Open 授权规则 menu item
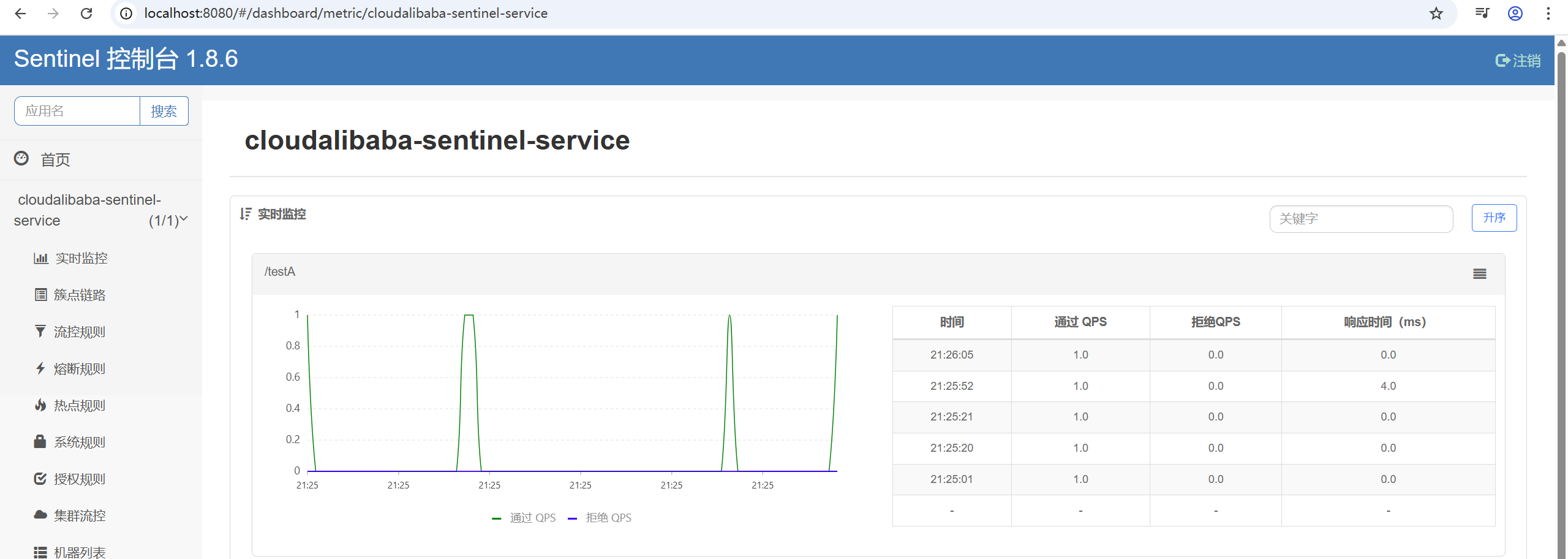This screenshot has width=1568, height=559. point(80,479)
